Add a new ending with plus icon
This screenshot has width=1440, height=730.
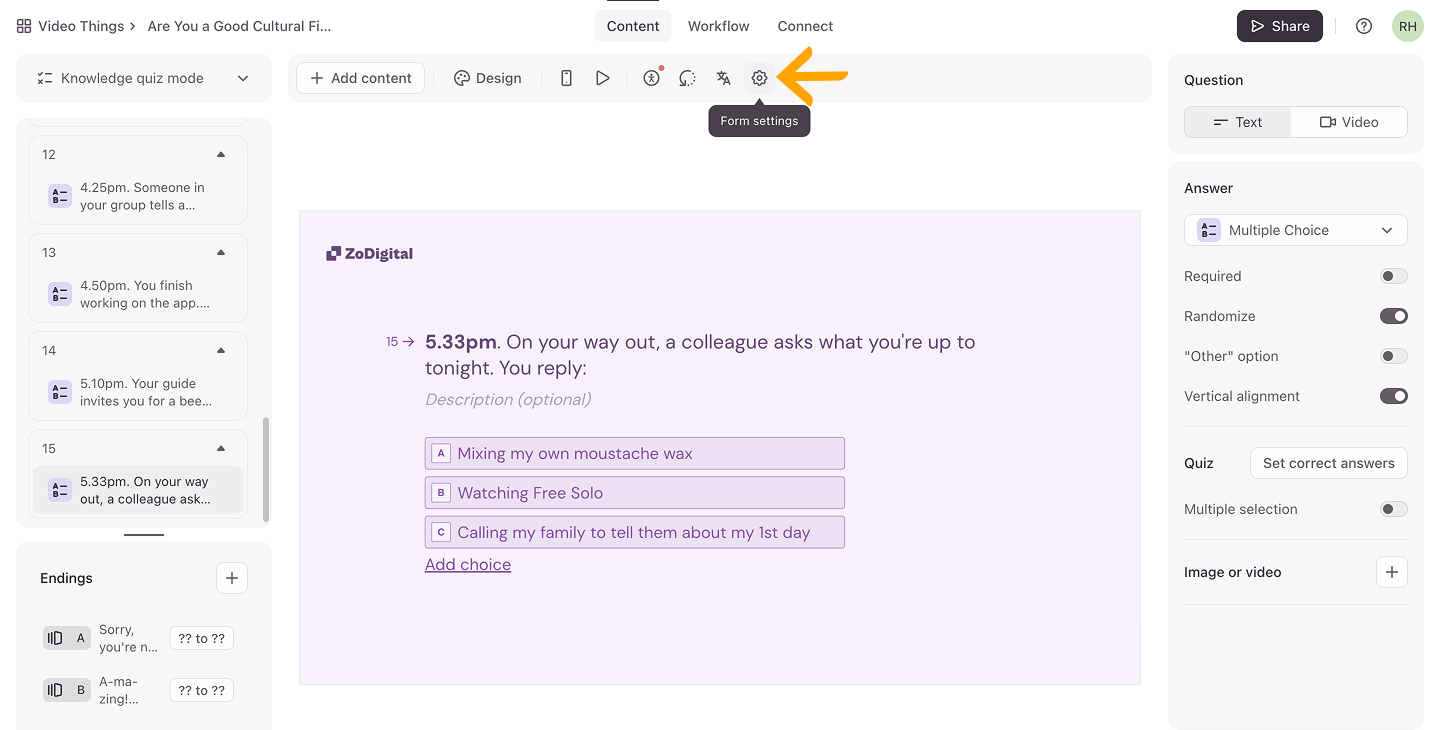232,578
